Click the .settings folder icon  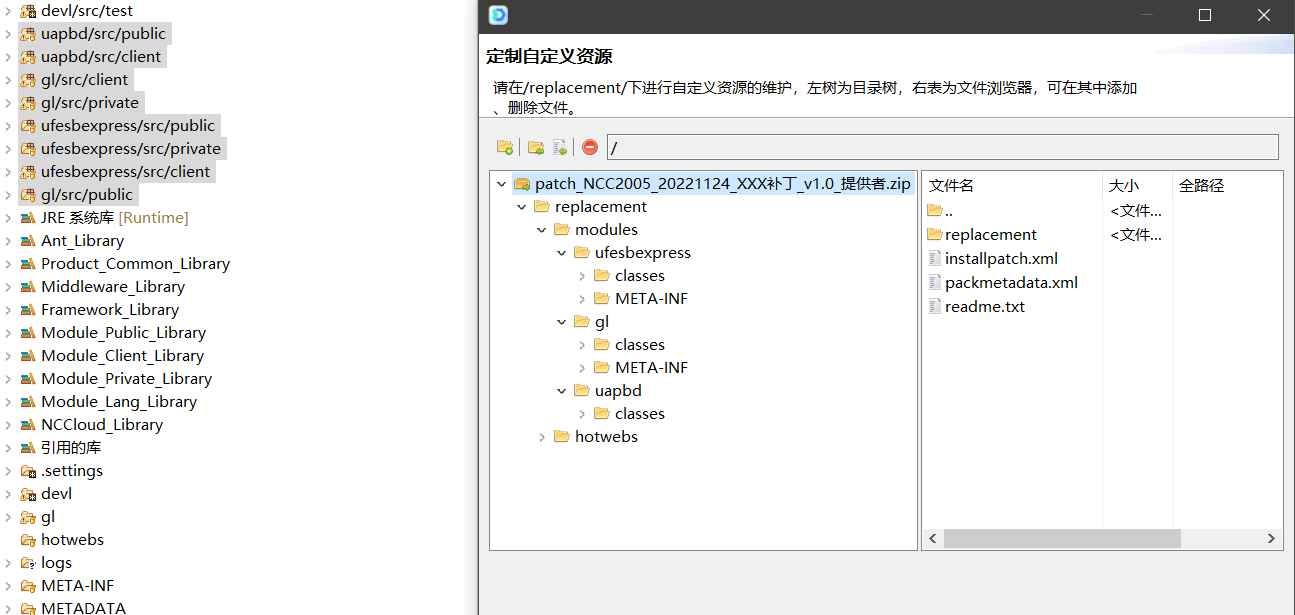(x=28, y=471)
